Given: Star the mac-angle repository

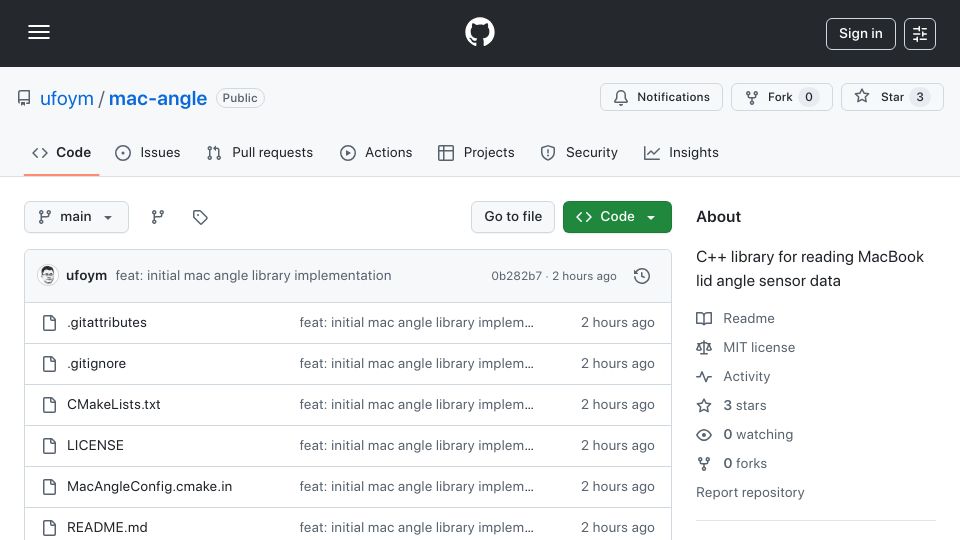Looking at the screenshot, I should (x=892, y=97).
